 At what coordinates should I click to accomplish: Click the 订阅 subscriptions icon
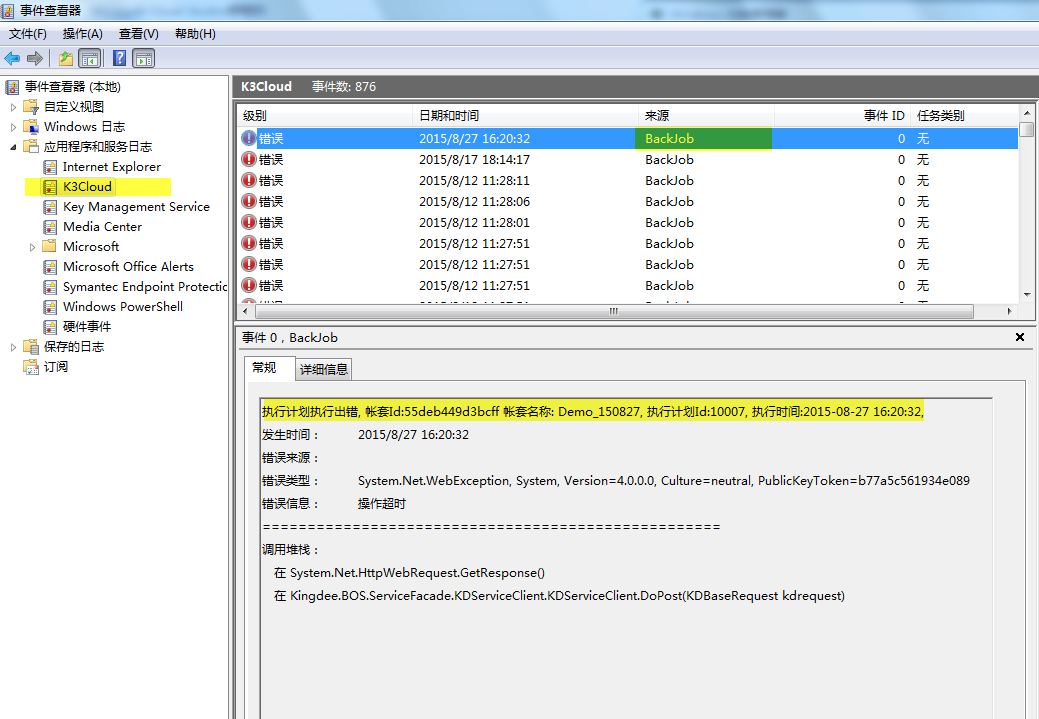pos(31,366)
